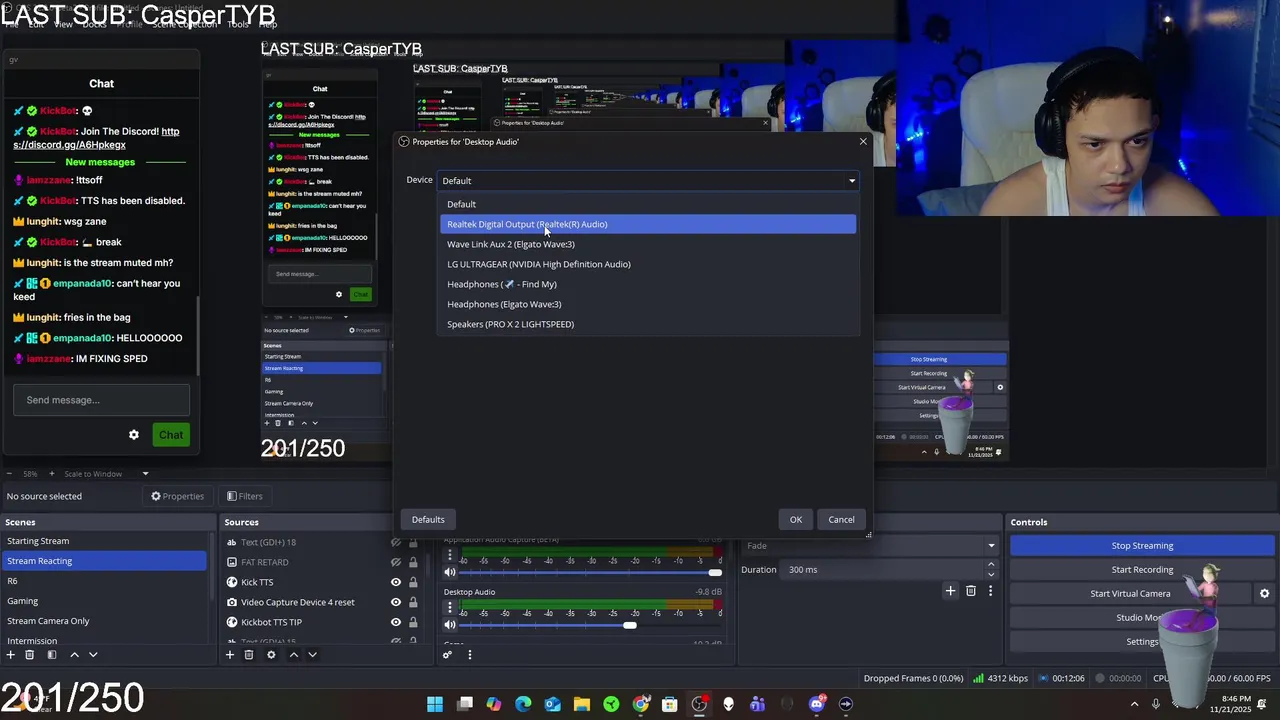Image resolution: width=1280 pixels, height=720 pixels.
Task: Add a new scene with plus icon
Action: (x=11, y=655)
